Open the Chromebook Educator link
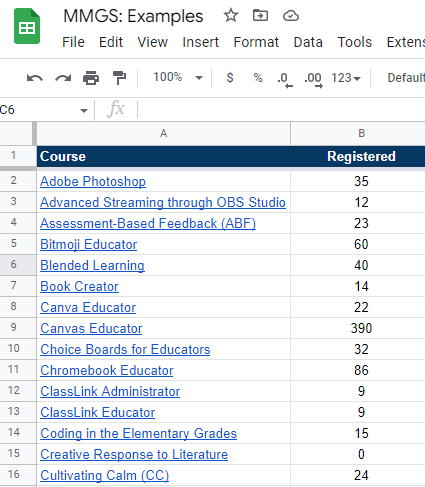Image resolution: width=425 pixels, height=487 pixels. tap(107, 371)
